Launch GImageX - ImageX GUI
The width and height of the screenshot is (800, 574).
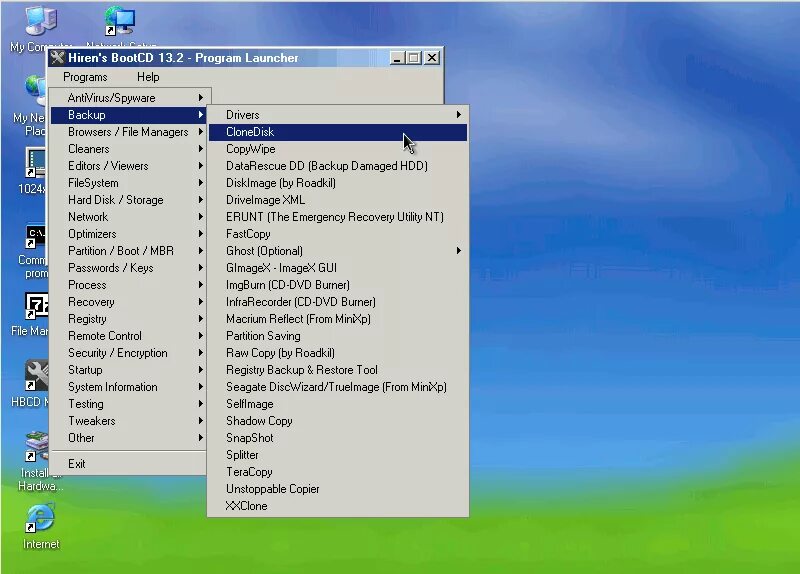[x=338, y=268]
